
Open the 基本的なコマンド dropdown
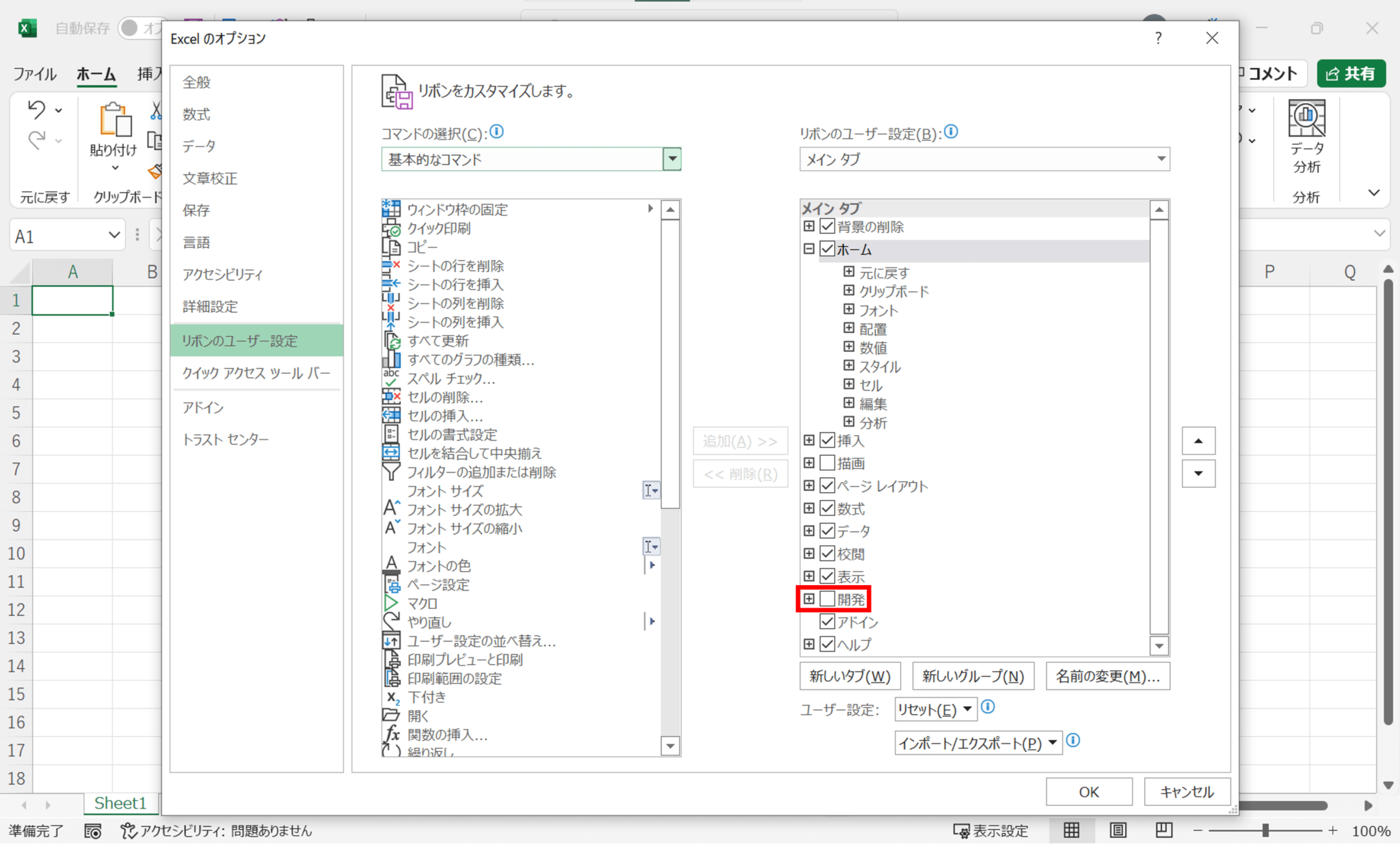click(x=671, y=159)
